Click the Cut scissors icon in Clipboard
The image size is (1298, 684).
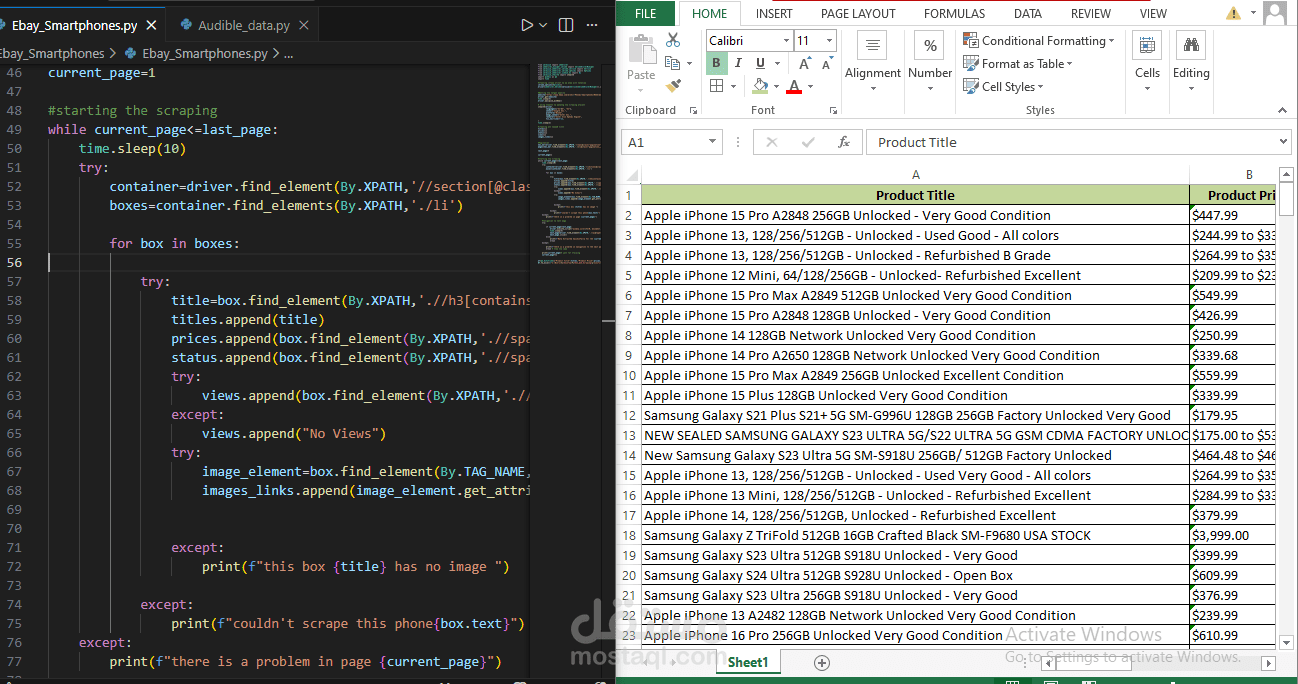(673, 40)
